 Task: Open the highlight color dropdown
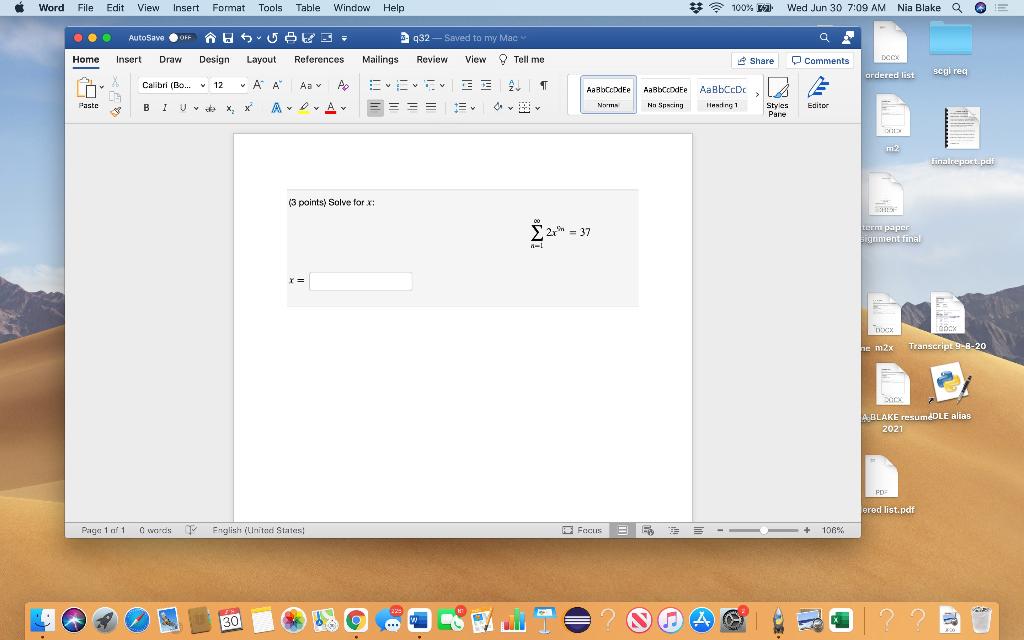(x=315, y=108)
